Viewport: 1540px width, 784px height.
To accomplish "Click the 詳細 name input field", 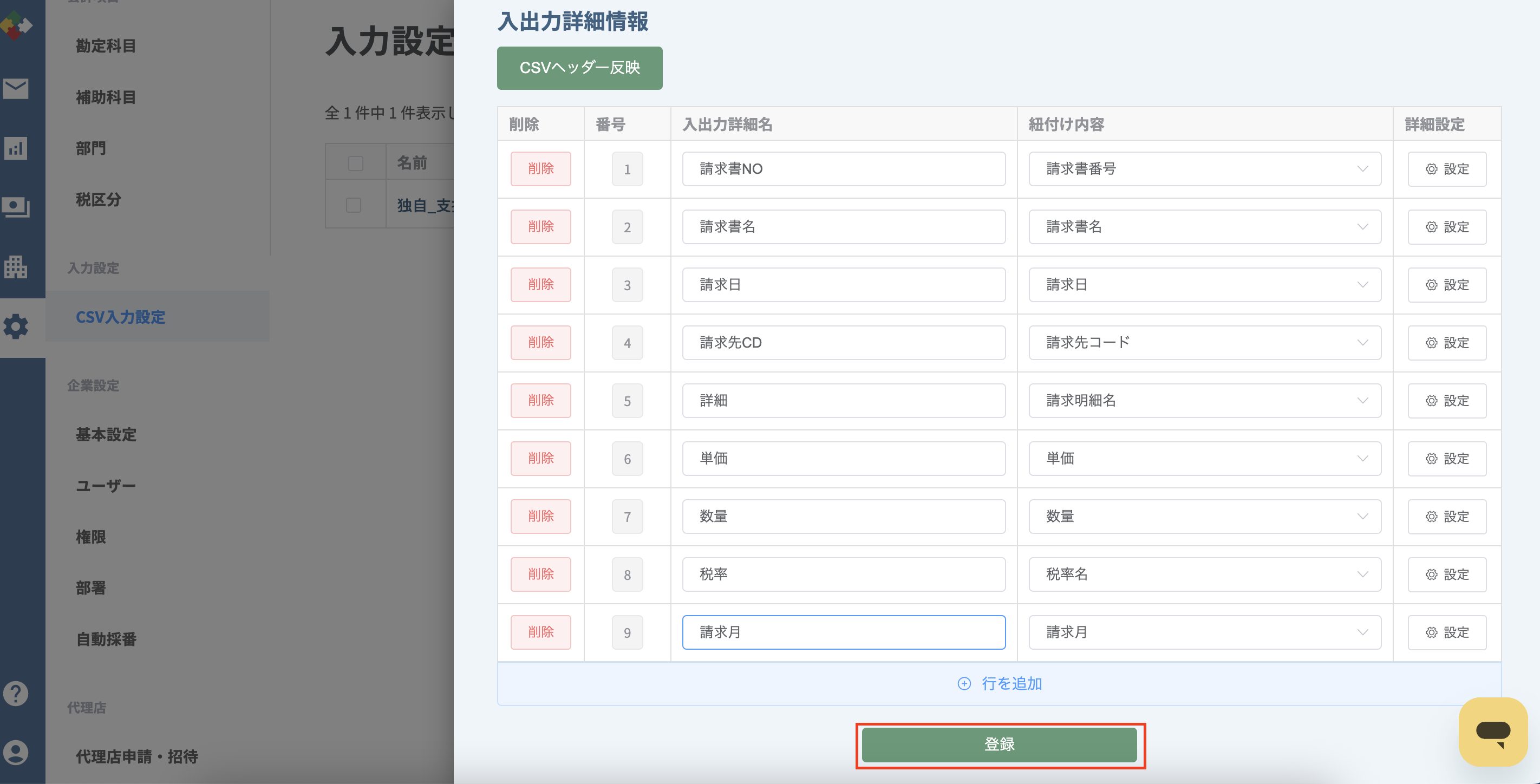I will point(844,401).
